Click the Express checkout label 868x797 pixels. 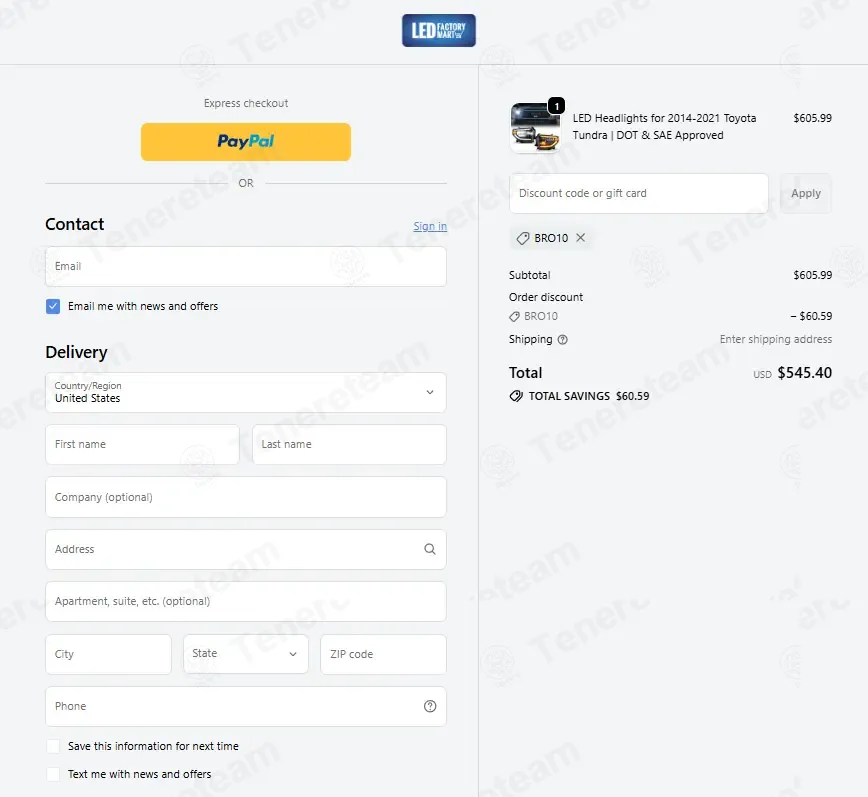point(246,103)
